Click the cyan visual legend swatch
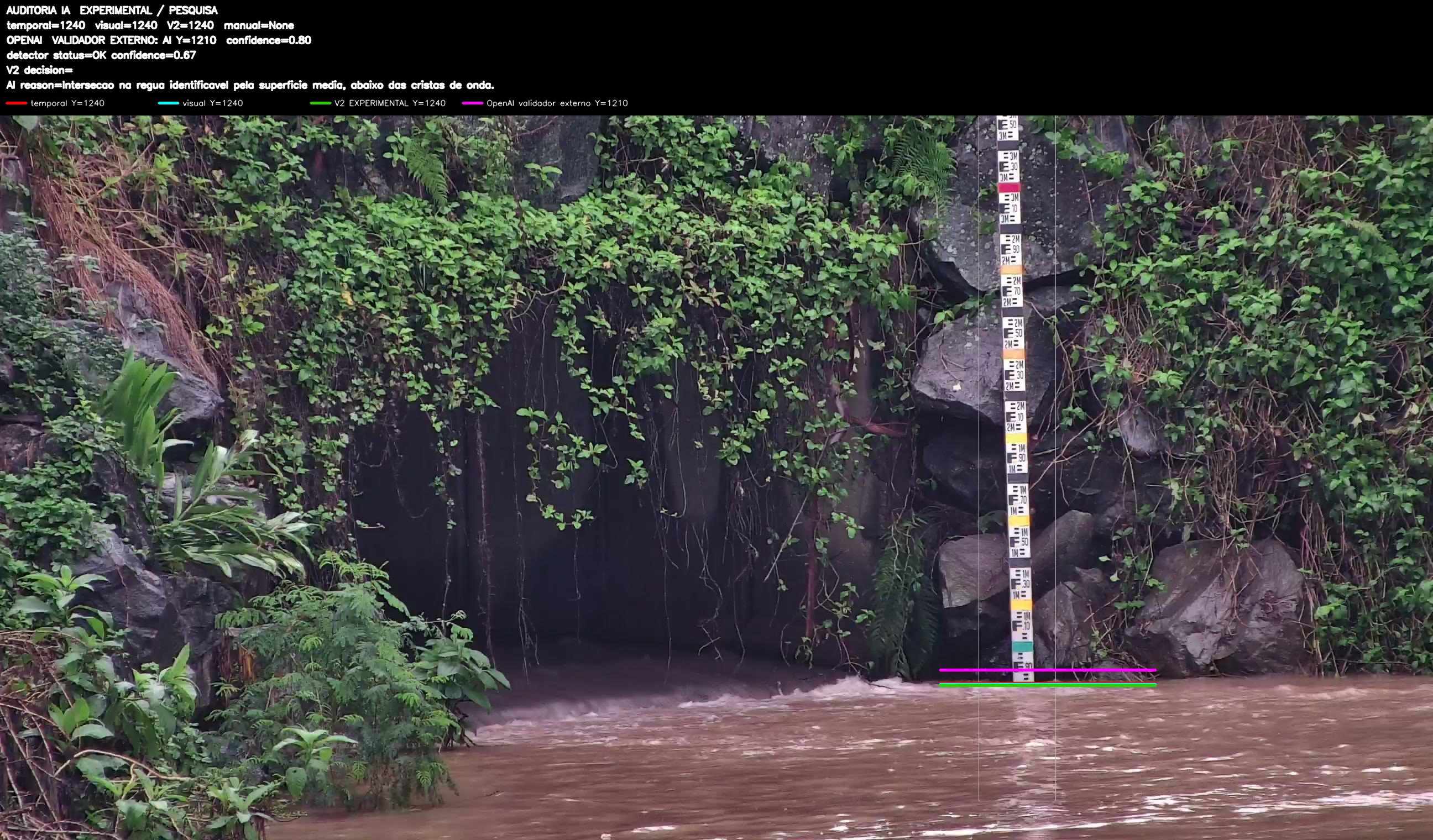This screenshot has height=840, width=1433. [x=168, y=103]
